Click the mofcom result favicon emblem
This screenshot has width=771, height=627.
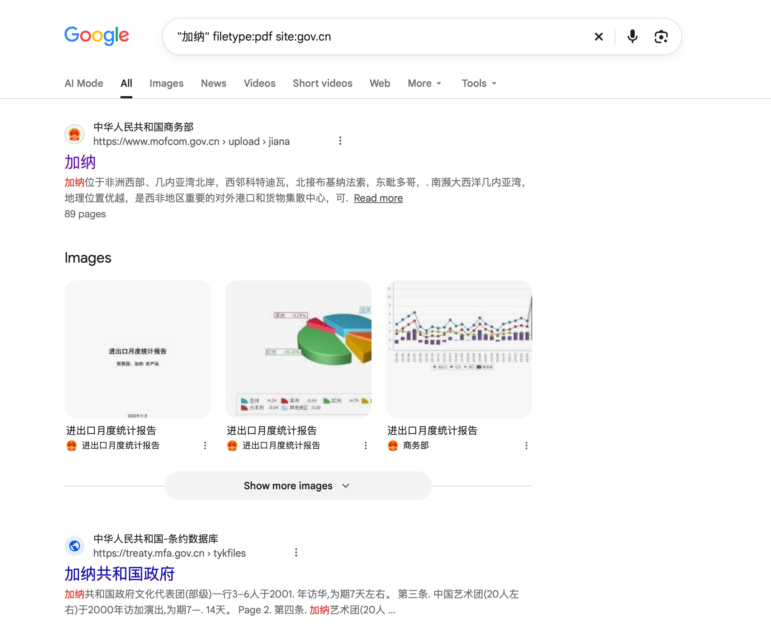point(75,134)
